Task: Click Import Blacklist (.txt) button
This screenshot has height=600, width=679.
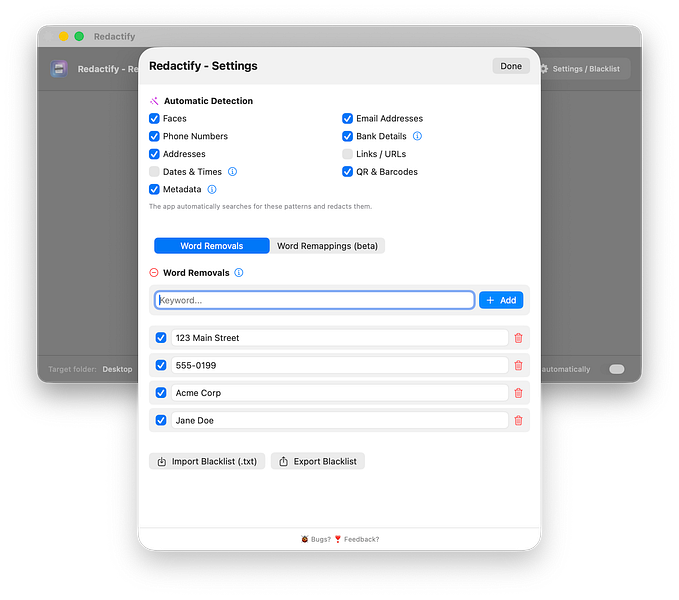Action: pyautogui.click(x=207, y=461)
